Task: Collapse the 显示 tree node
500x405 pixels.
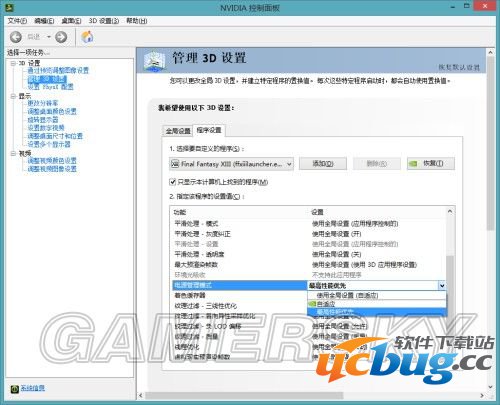Action: 13,96
